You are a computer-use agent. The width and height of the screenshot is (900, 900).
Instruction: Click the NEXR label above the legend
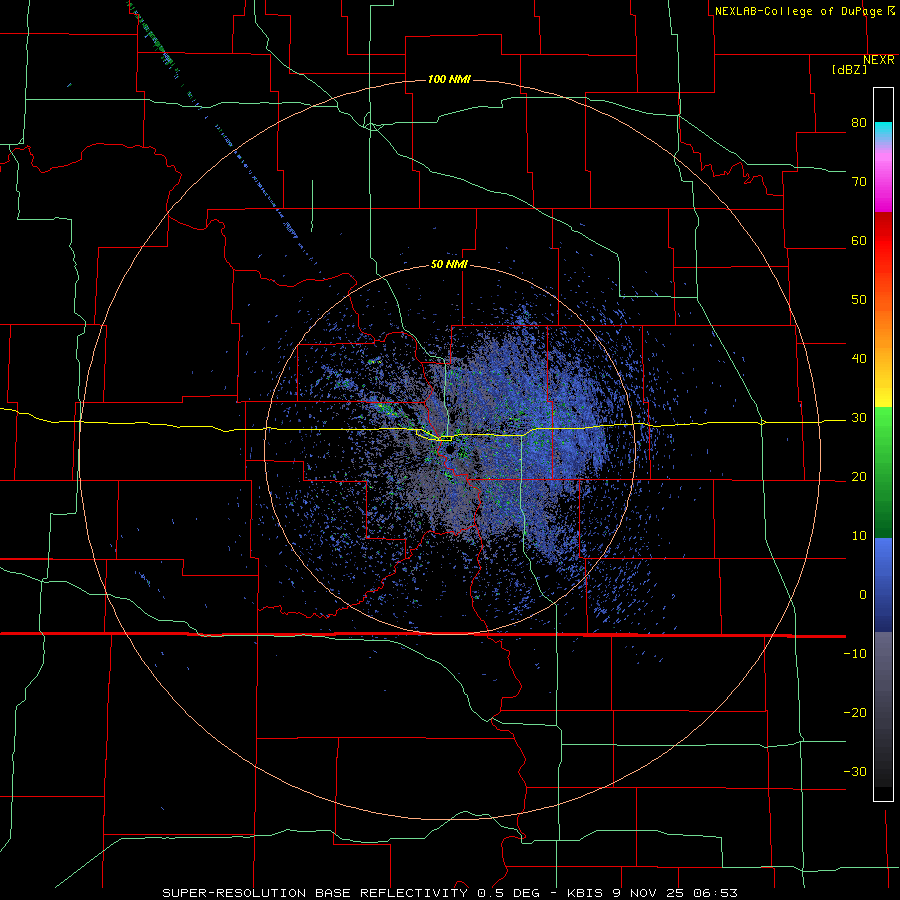coord(878,60)
